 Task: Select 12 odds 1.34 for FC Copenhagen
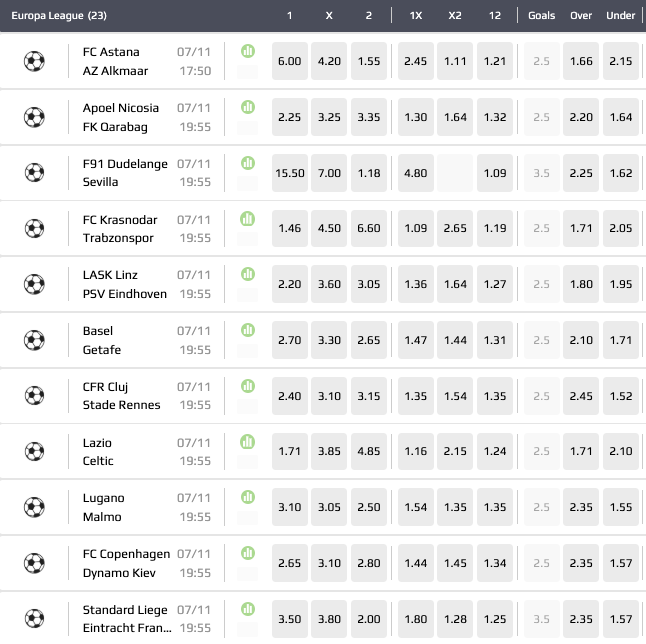pos(495,564)
